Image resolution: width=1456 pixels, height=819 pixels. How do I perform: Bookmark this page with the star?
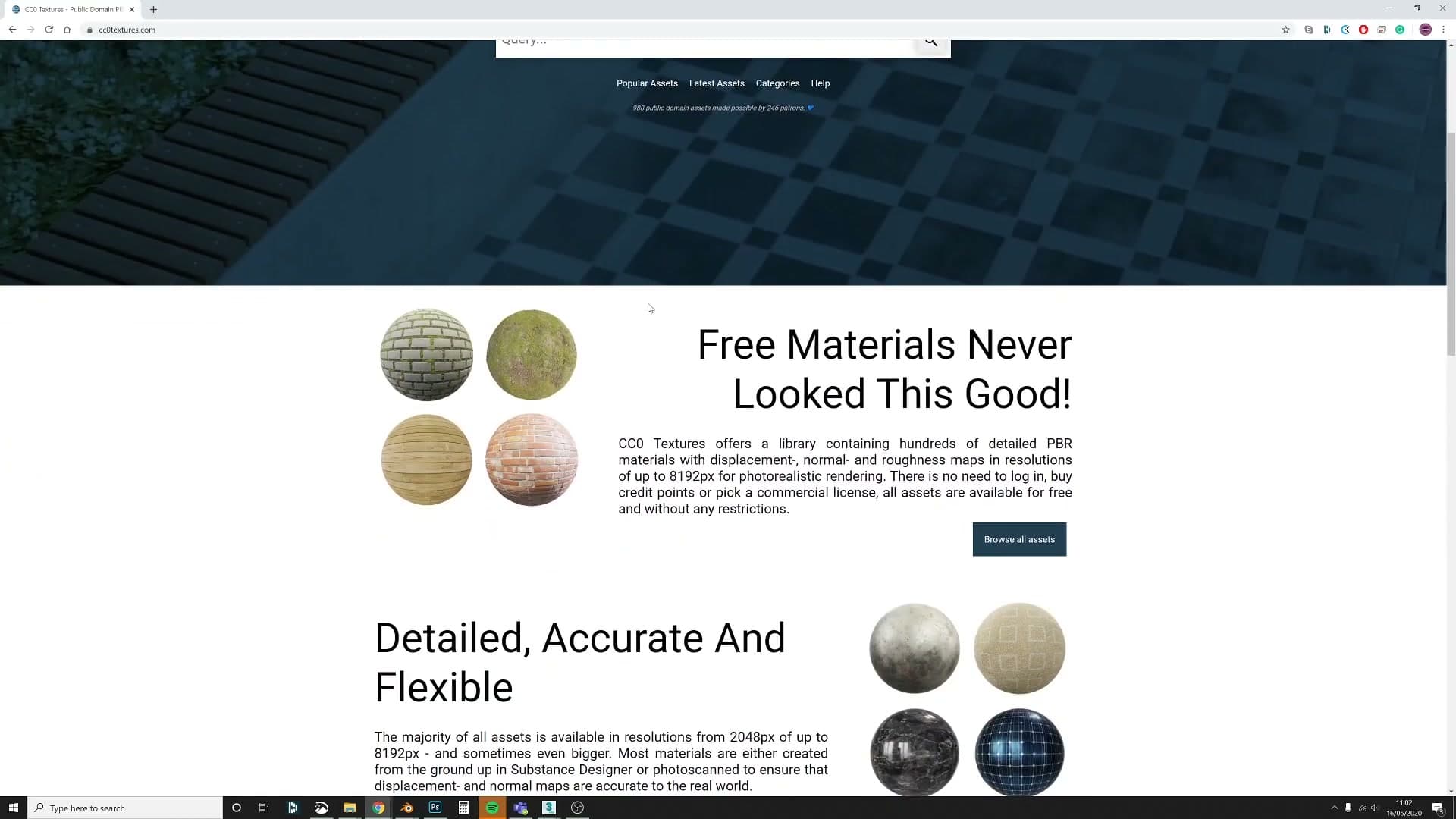tap(1285, 30)
